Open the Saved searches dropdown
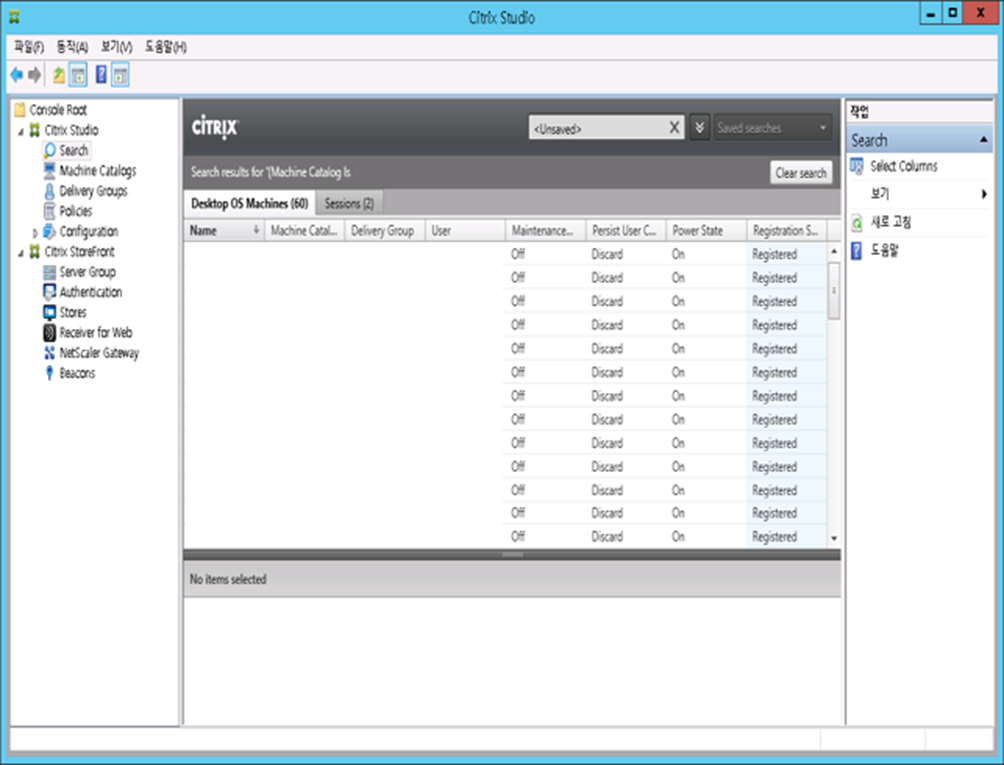1004x765 pixels. coord(772,128)
